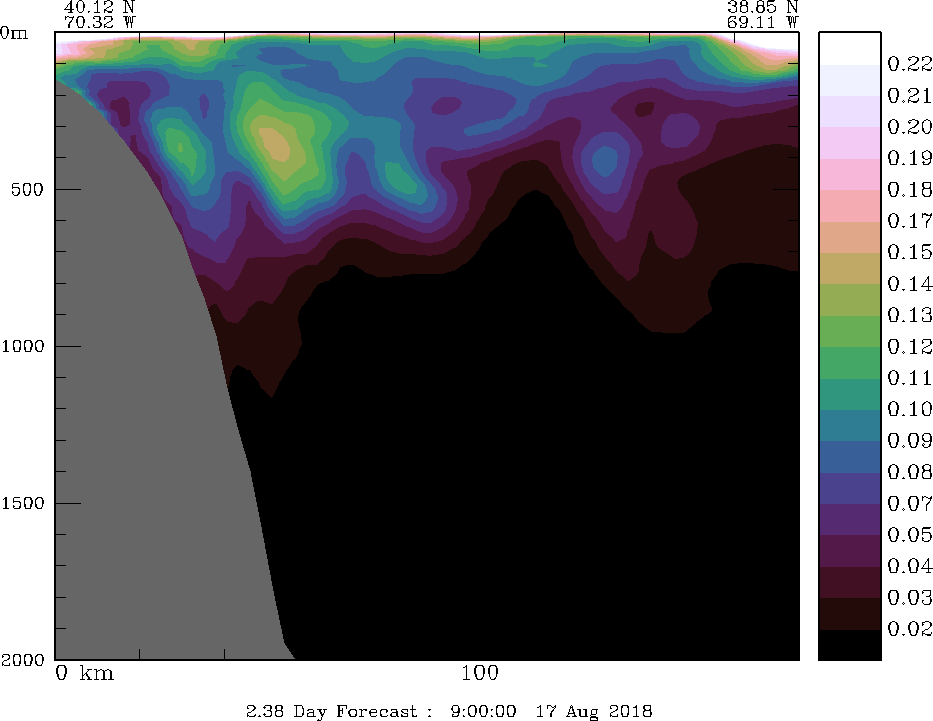Image resolution: width=933 pixels, height=721 pixels.
Task: Click the 0.19 colorbar label
Action: tap(910, 158)
